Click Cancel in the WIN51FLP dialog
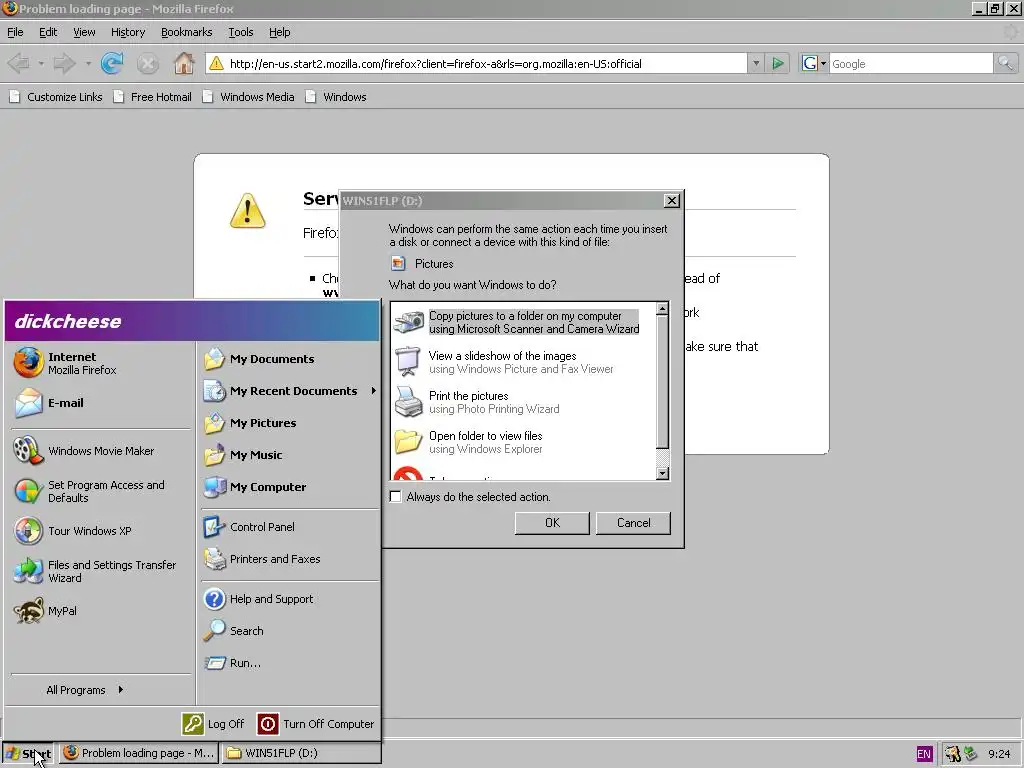1024x768 pixels. click(633, 522)
